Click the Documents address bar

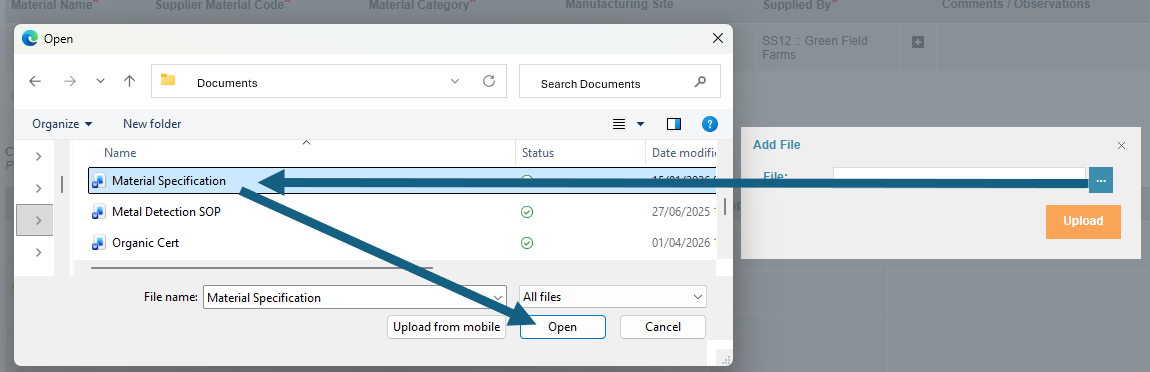click(x=329, y=81)
